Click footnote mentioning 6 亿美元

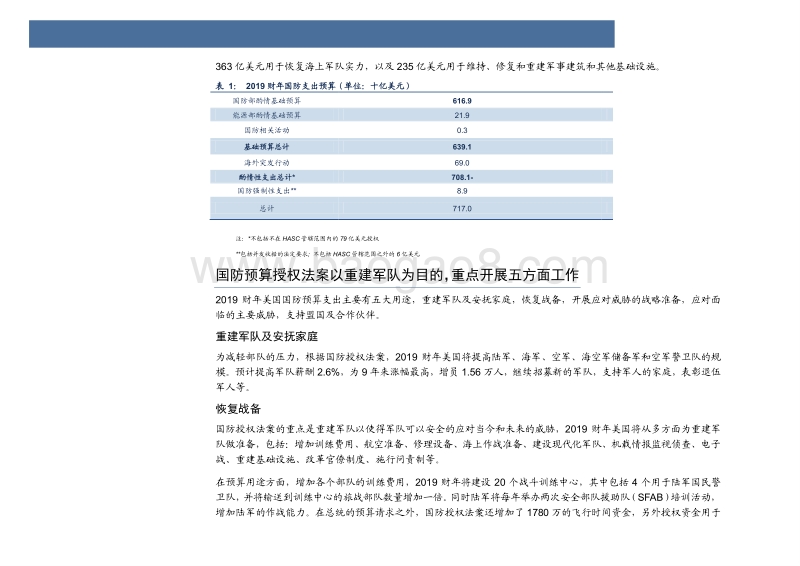coord(328,254)
